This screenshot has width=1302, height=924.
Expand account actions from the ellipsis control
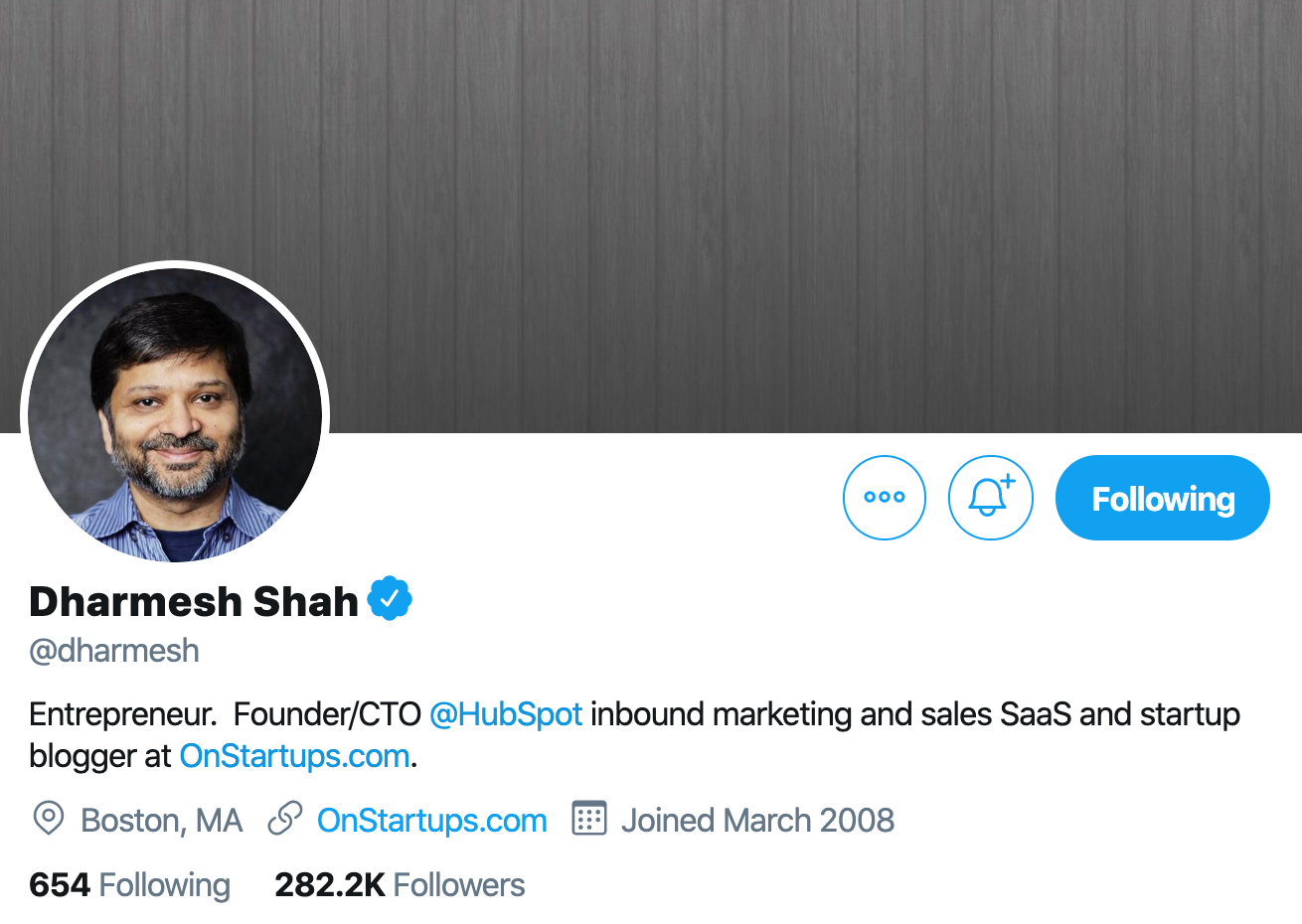pos(884,497)
